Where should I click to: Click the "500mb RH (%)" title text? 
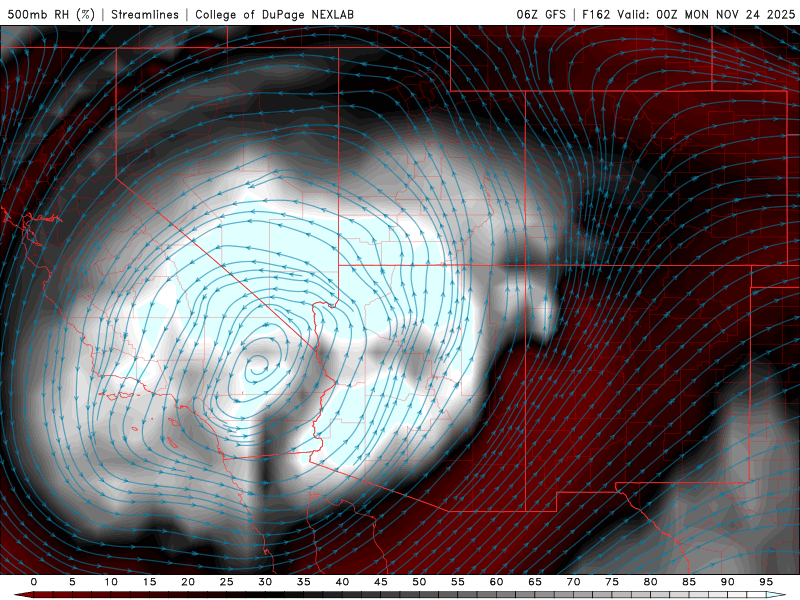click(x=51, y=14)
